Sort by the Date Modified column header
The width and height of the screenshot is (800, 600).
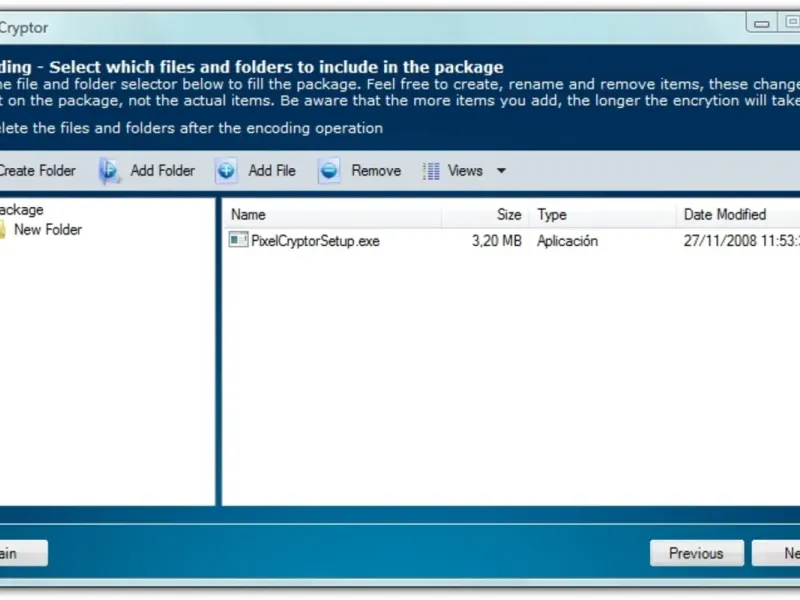click(738, 214)
